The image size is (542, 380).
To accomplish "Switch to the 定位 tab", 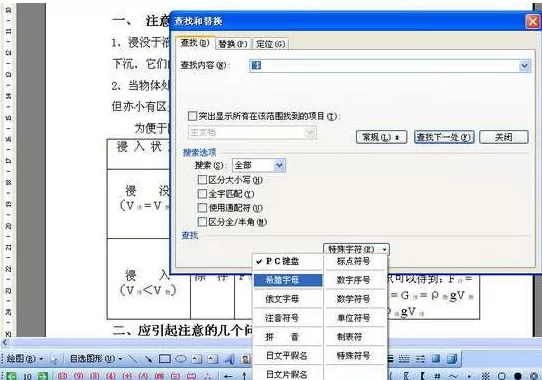I will tap(270, 44).
